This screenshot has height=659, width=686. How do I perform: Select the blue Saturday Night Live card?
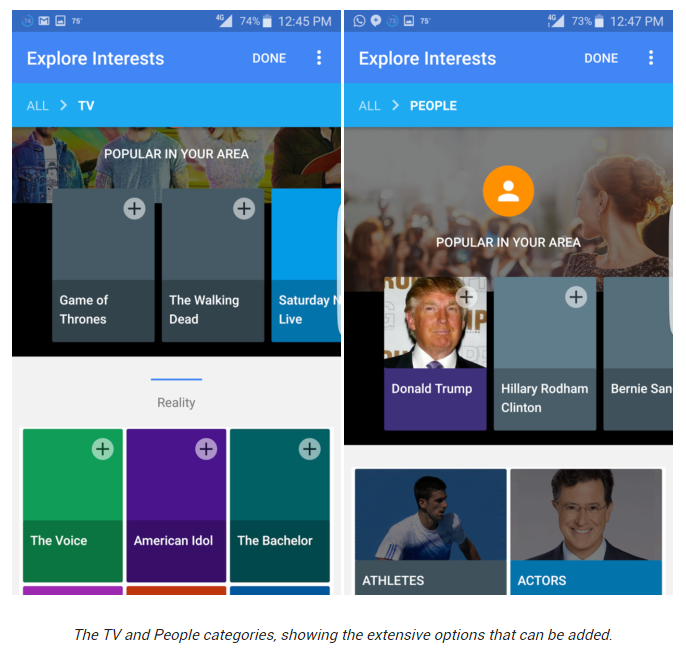tap(306, 265)
